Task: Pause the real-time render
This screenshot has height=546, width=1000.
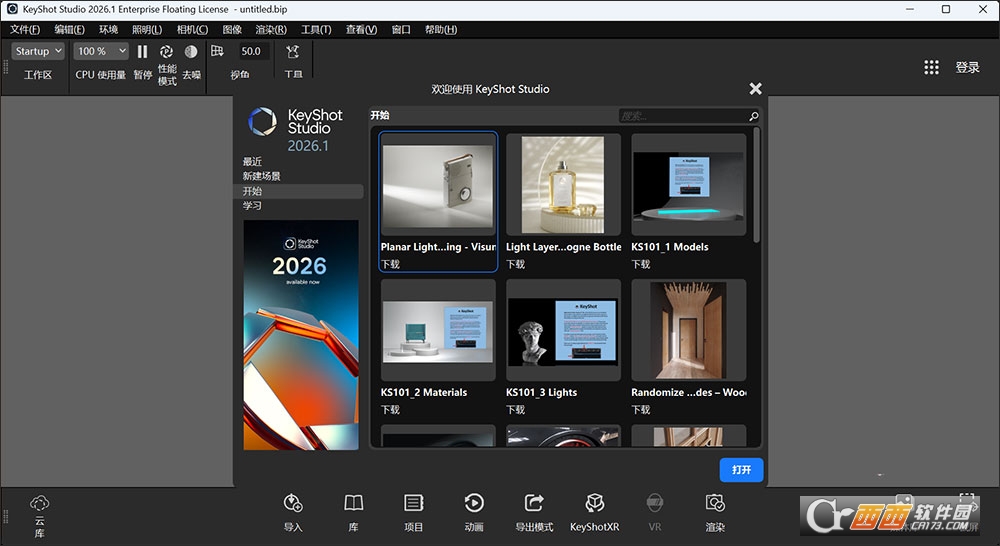Action: (x=142, y=52)
